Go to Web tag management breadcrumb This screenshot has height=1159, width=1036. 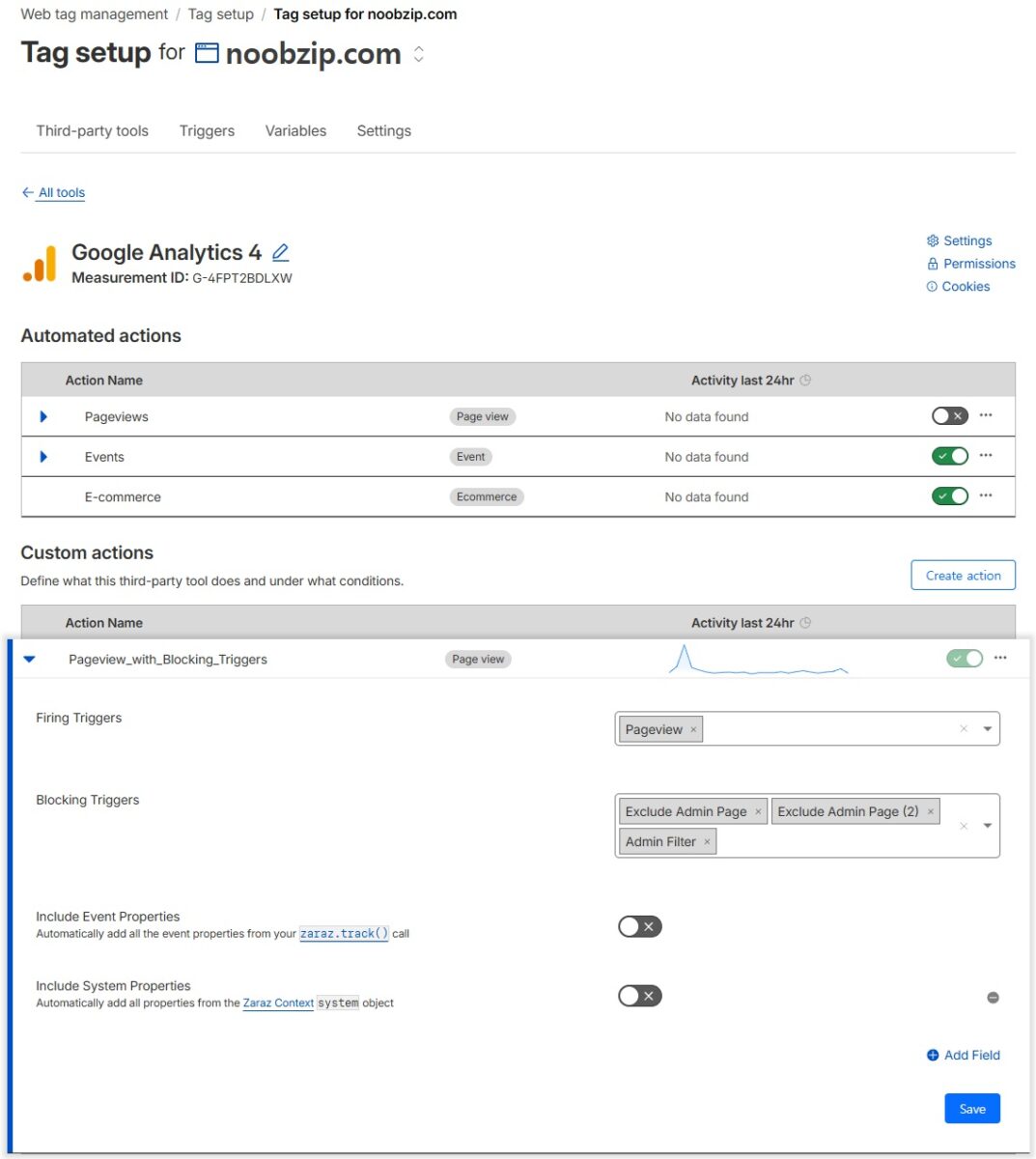click(x=95, y=14)
